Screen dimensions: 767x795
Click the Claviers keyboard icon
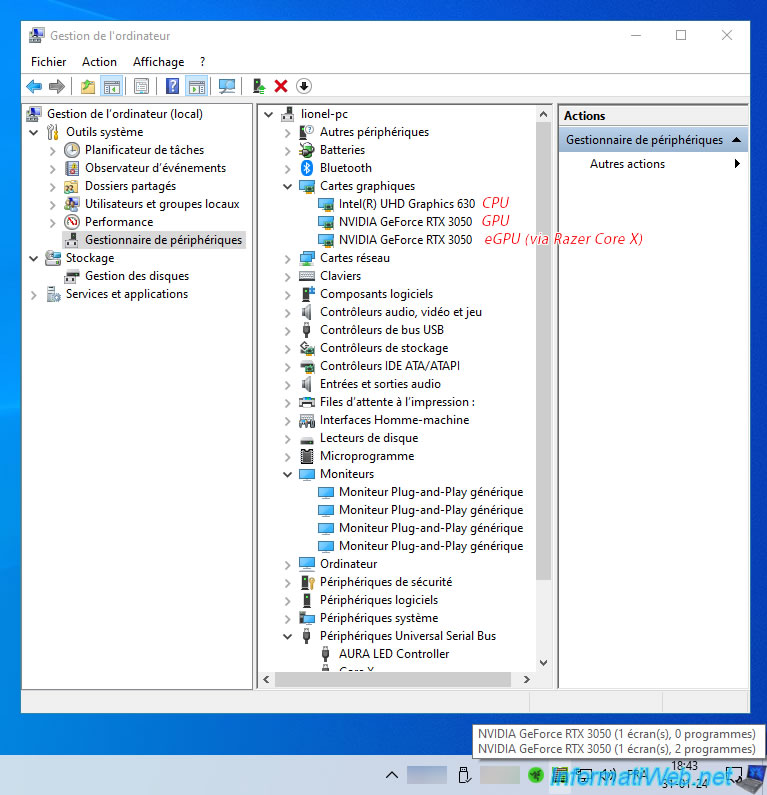307,276
